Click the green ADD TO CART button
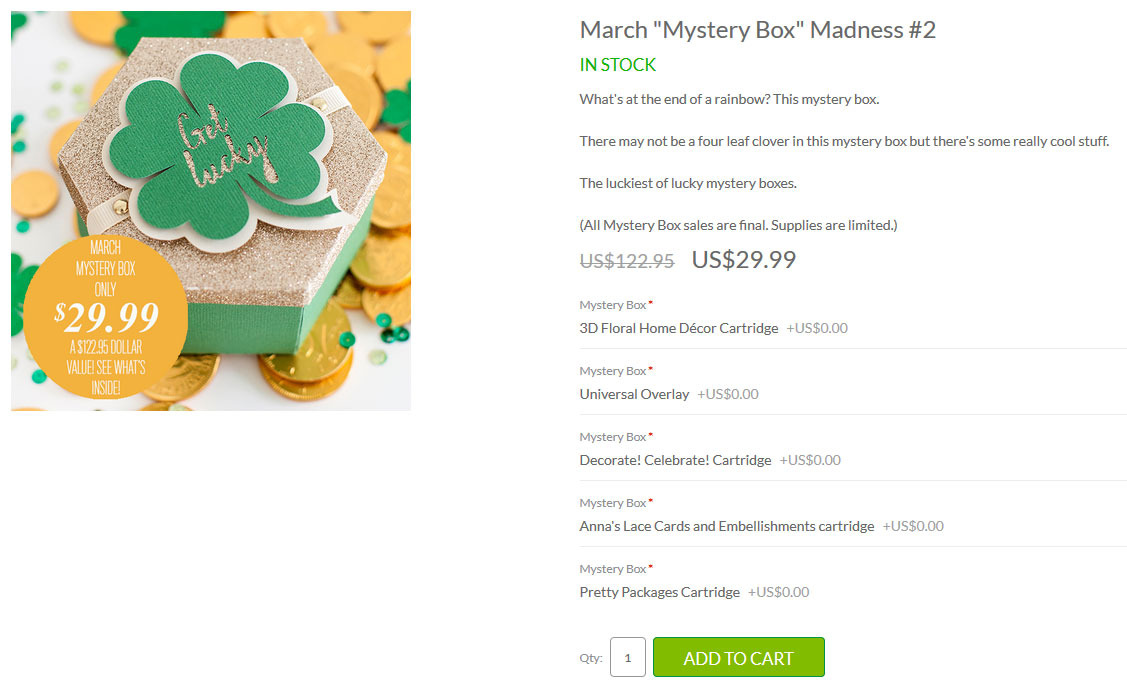The width and height of the screenshot is (1127, 688). (x=738, y=657)
